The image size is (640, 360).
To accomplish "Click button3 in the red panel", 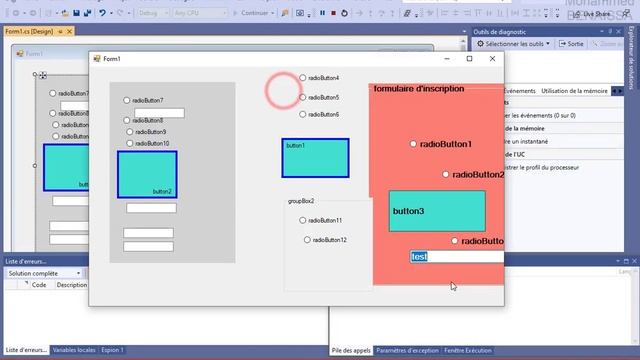I will pyautogui.click(x=437, y=211).
